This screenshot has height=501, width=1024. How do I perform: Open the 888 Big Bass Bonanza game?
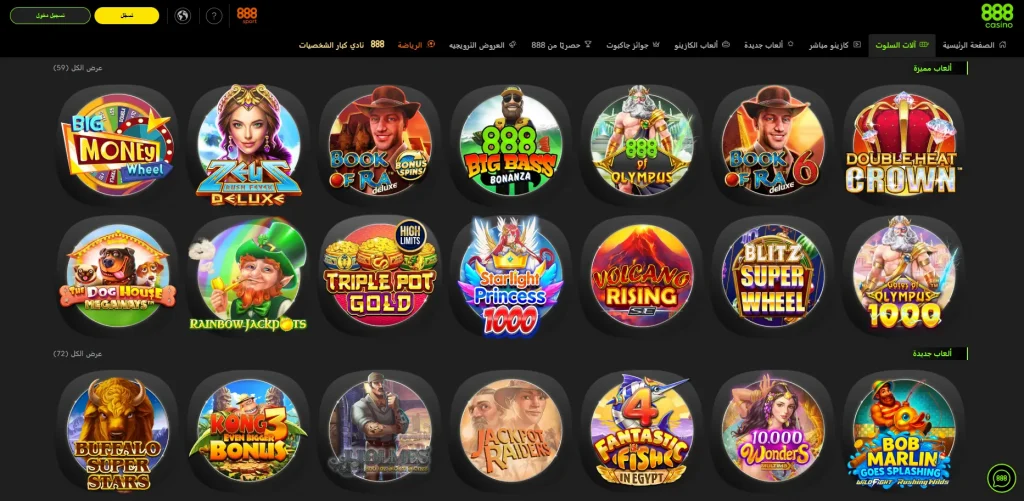(x=511, y=145)
